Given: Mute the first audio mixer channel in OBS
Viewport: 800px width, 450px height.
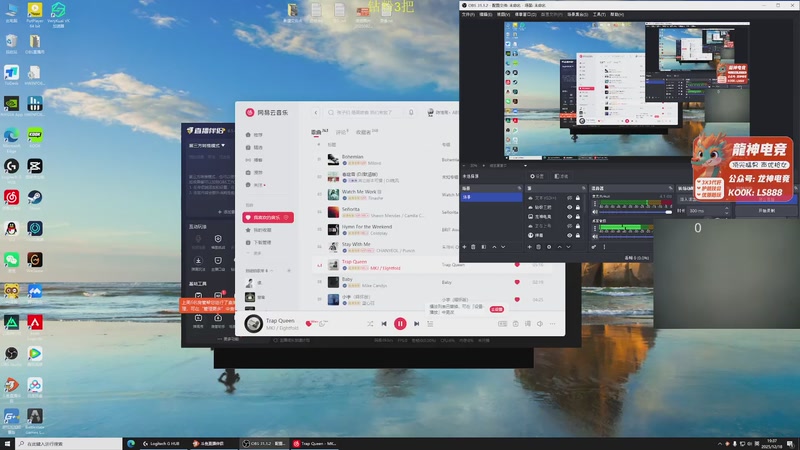Looking at the screenshot, I should pos(595,212).
